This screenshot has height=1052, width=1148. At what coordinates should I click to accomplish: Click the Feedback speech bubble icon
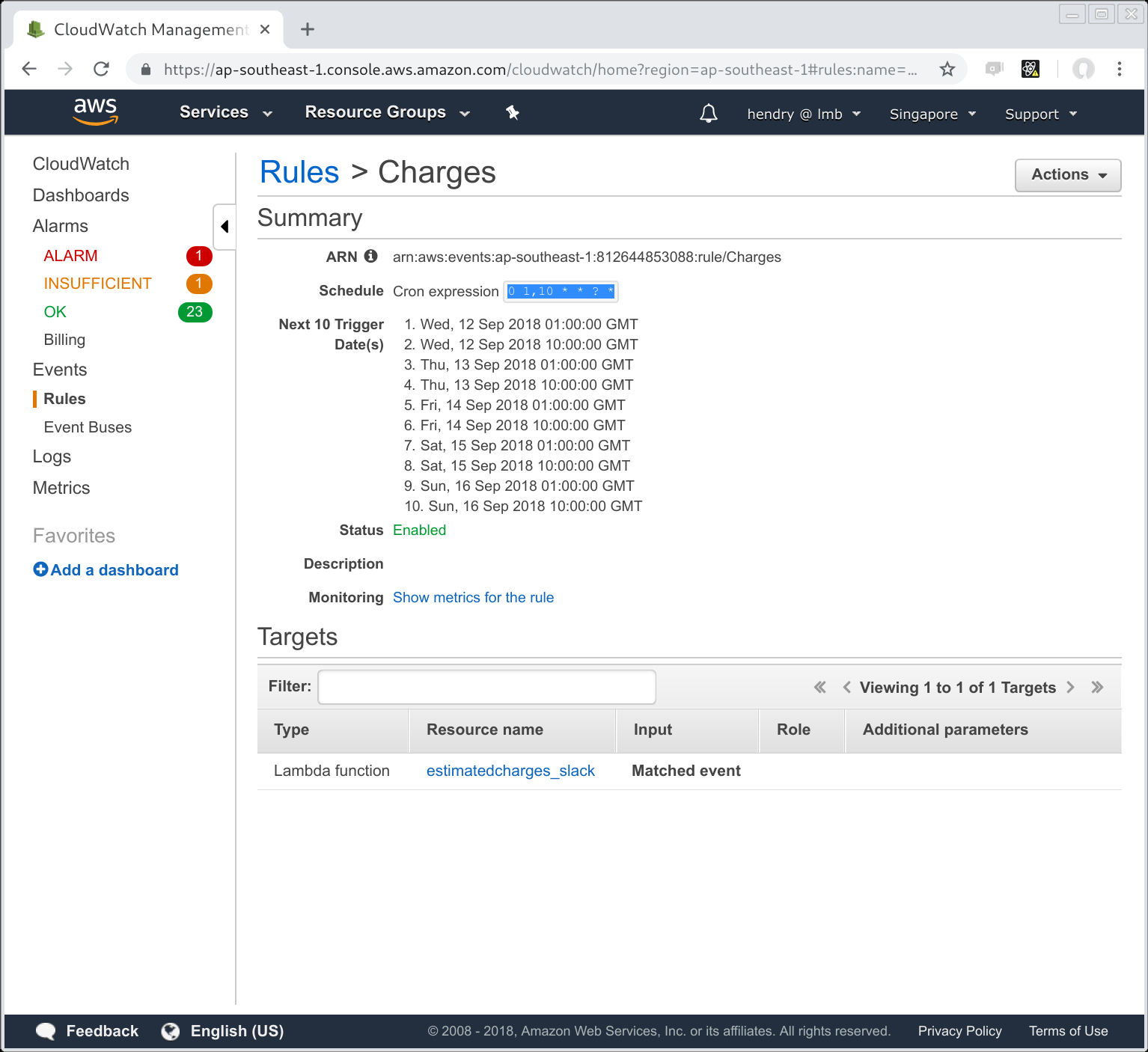click(46, 1031)
